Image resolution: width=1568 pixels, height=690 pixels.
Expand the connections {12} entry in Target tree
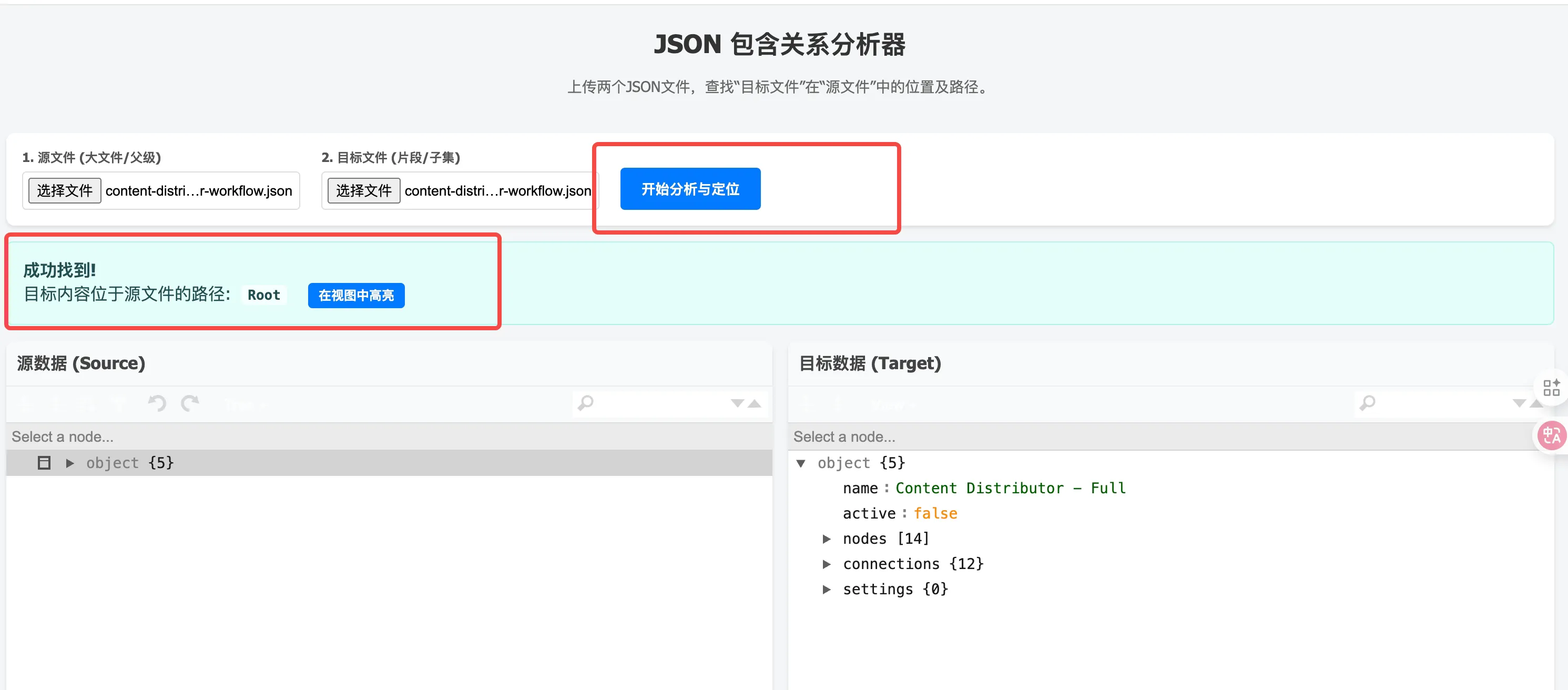(827, 563)
